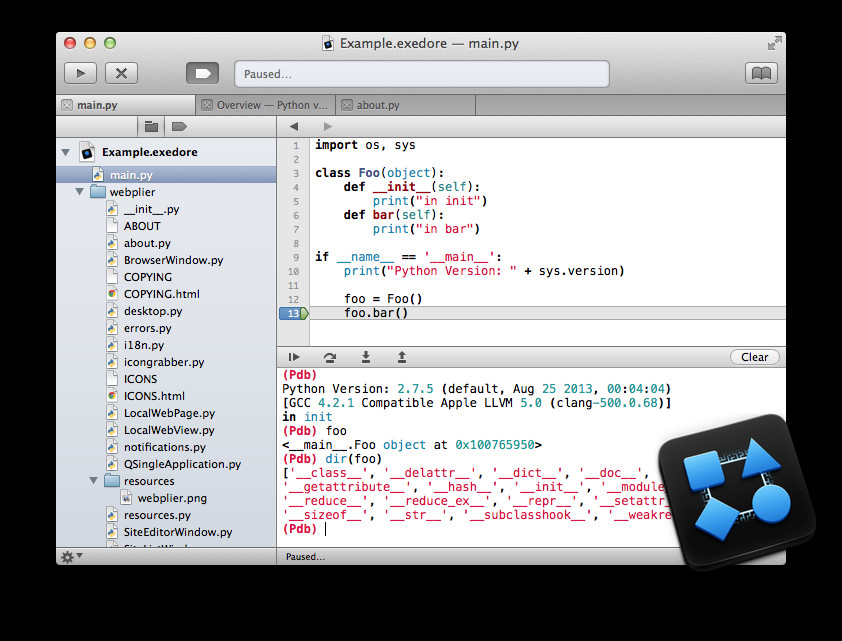Viewport: 842px width, 641px height.
Task: Click the class Foo(object) code line
Action: [x=380, y=173]
